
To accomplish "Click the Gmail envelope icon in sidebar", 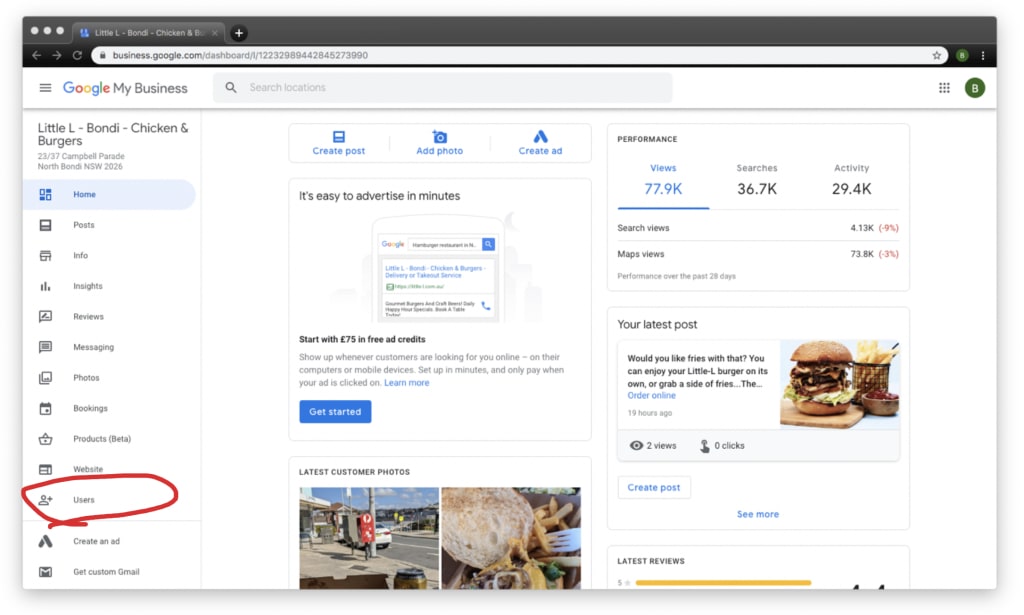I will [x=45, y=572].
